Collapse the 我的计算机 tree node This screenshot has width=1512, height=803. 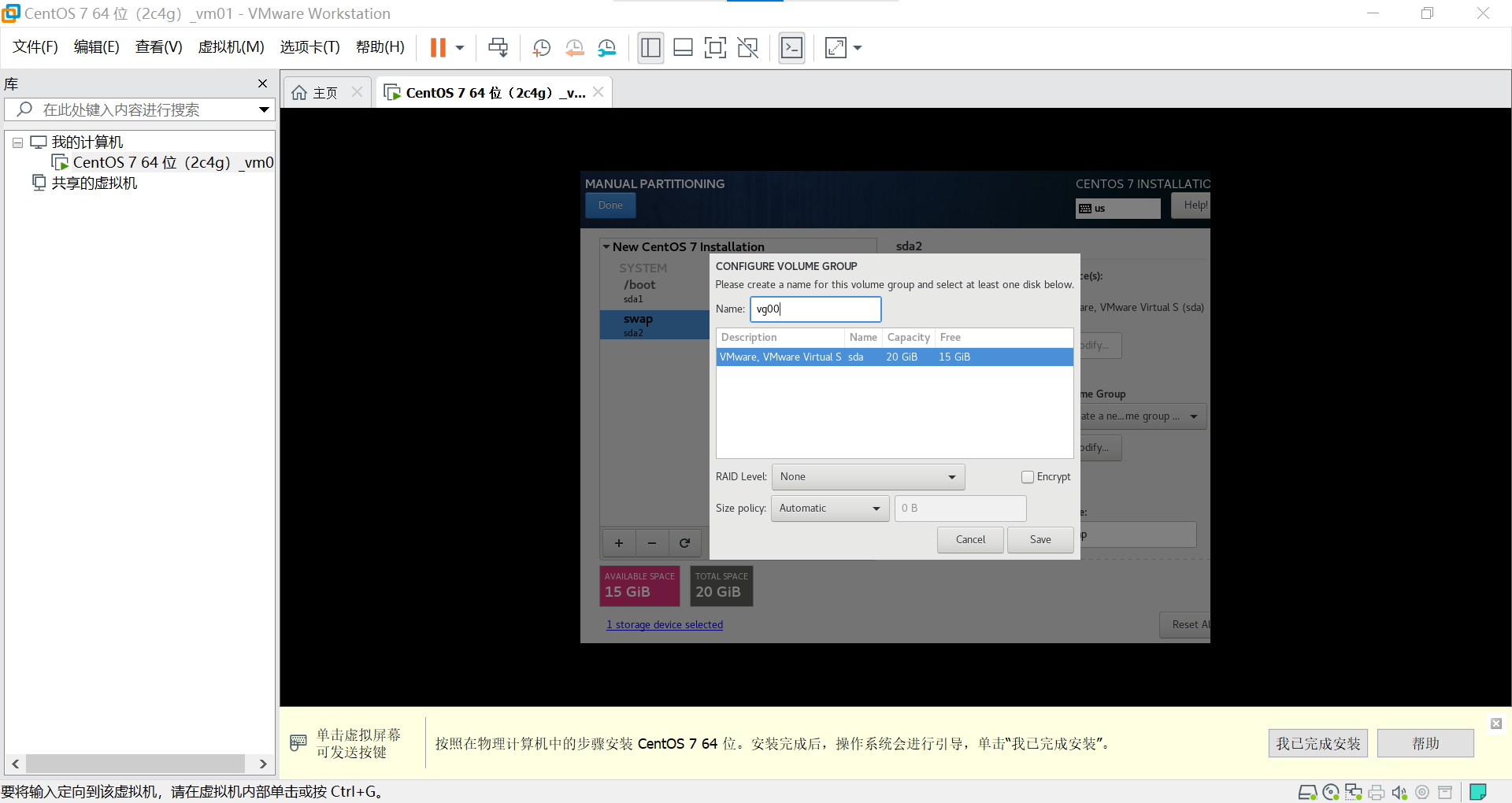(x=17, y=142)
